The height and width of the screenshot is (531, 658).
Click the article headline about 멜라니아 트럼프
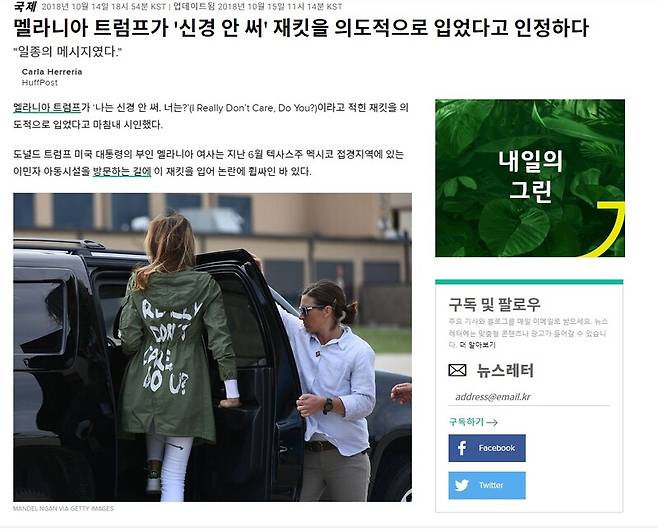[x=300, y=28]
